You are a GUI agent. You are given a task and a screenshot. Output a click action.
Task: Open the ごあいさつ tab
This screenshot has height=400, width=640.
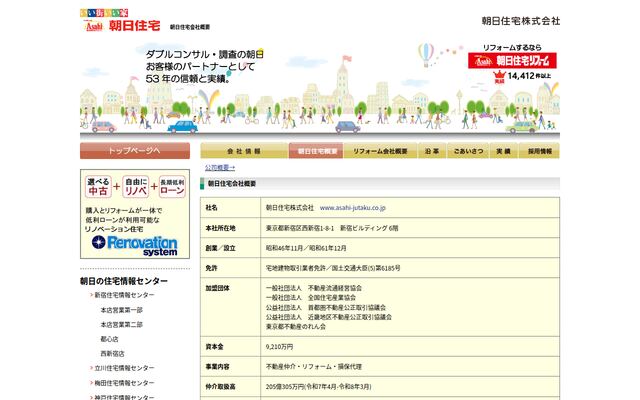(468, 151)
